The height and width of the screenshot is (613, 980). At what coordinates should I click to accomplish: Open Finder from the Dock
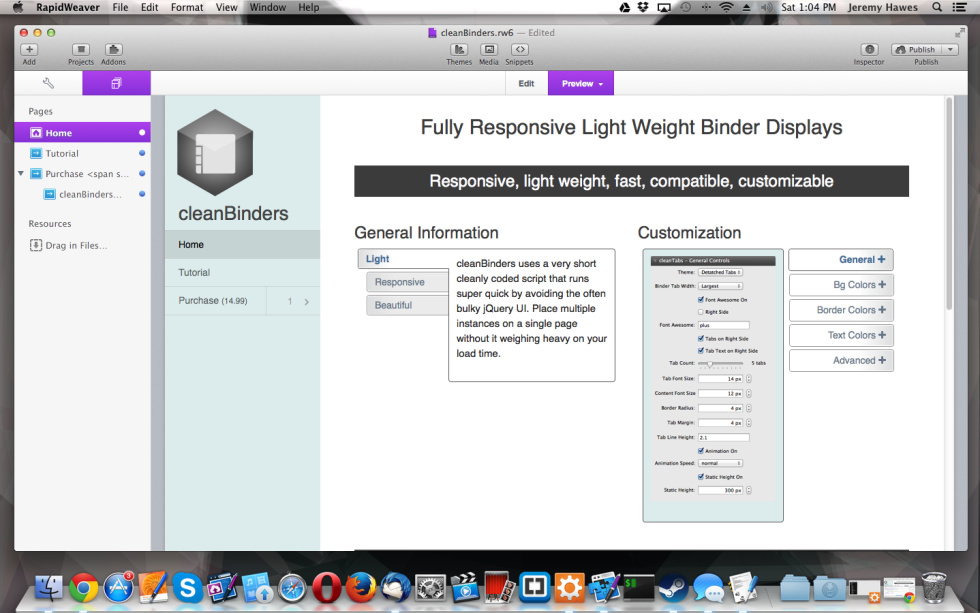click(x=49, y=587)
